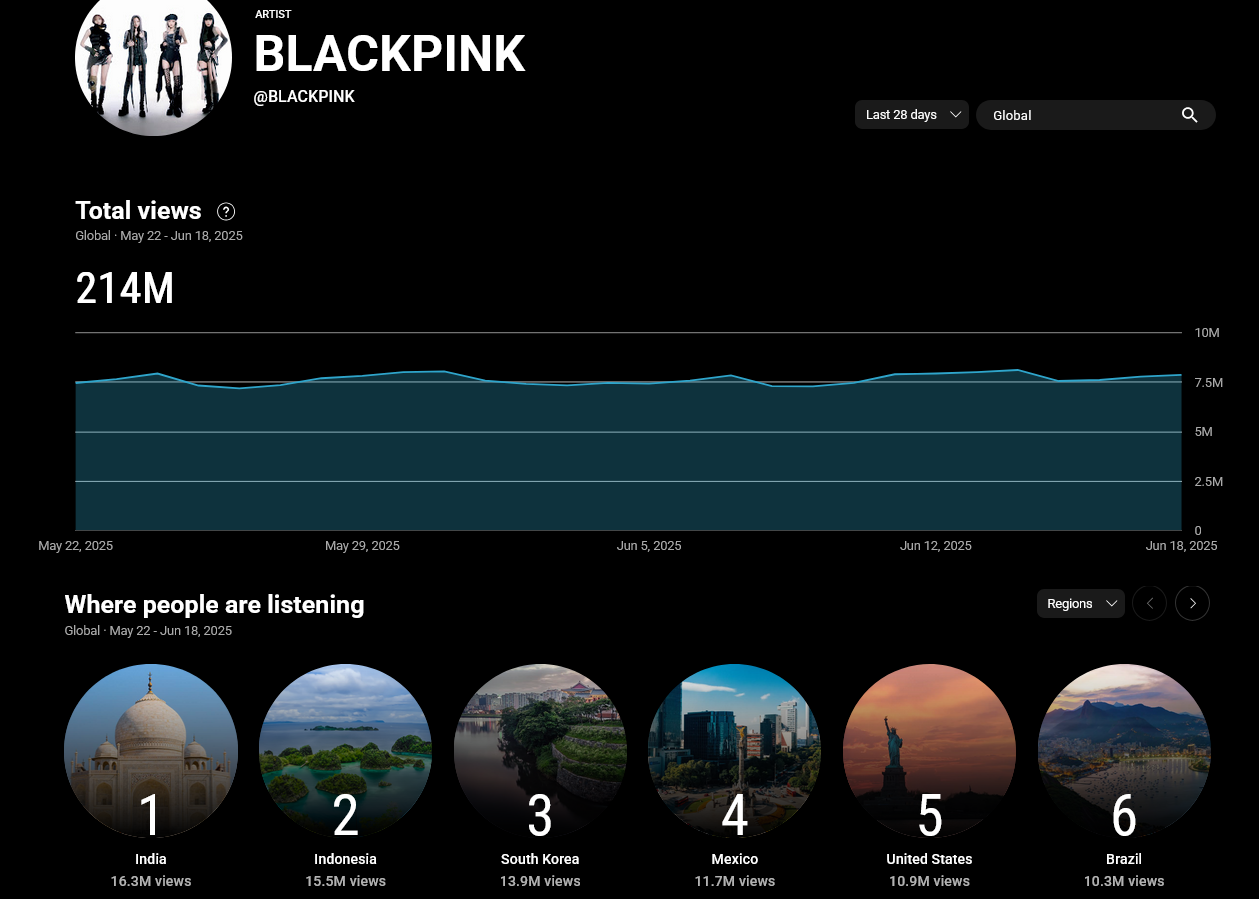The width and height of the screenshot is (1260, 899).
Task: Click the 7.5M y-axis label
Action: 1208,383
